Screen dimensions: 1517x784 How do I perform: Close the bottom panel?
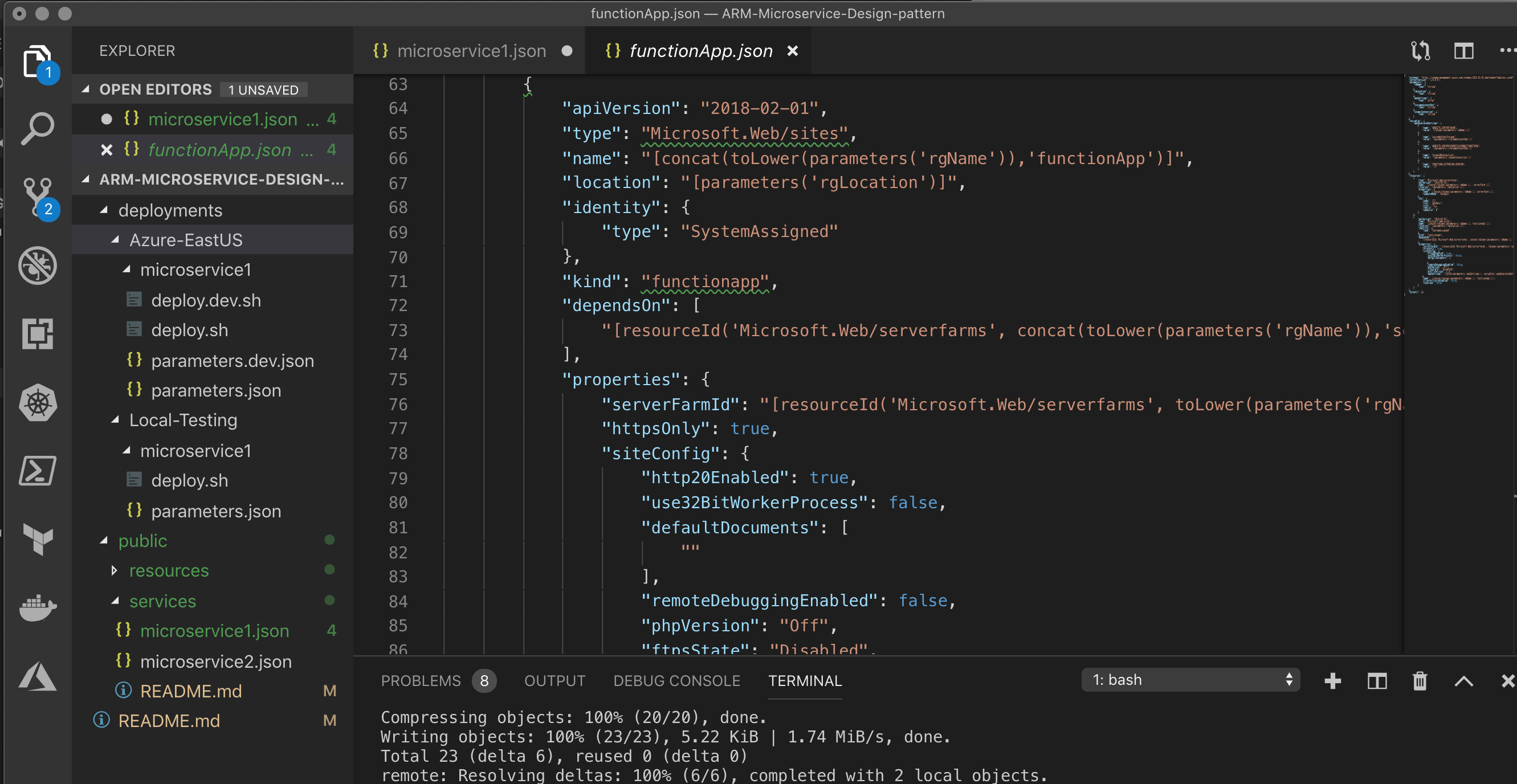[x=1507, y=681]
